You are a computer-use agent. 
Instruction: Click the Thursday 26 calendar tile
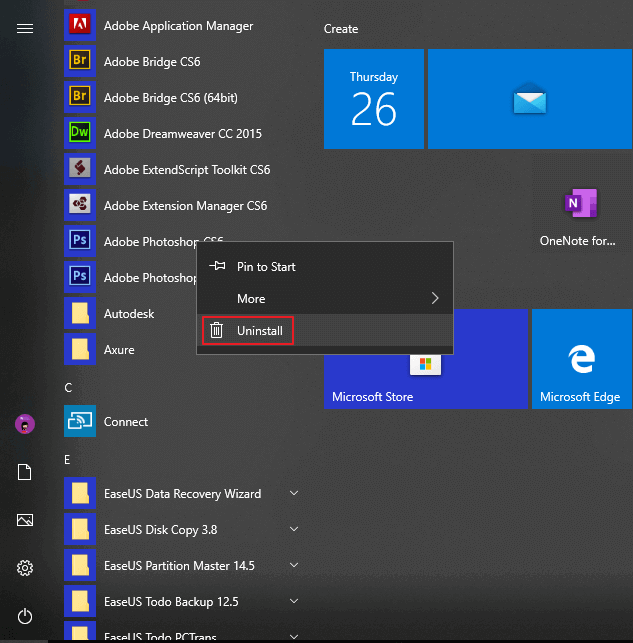(x=374, y=98)
